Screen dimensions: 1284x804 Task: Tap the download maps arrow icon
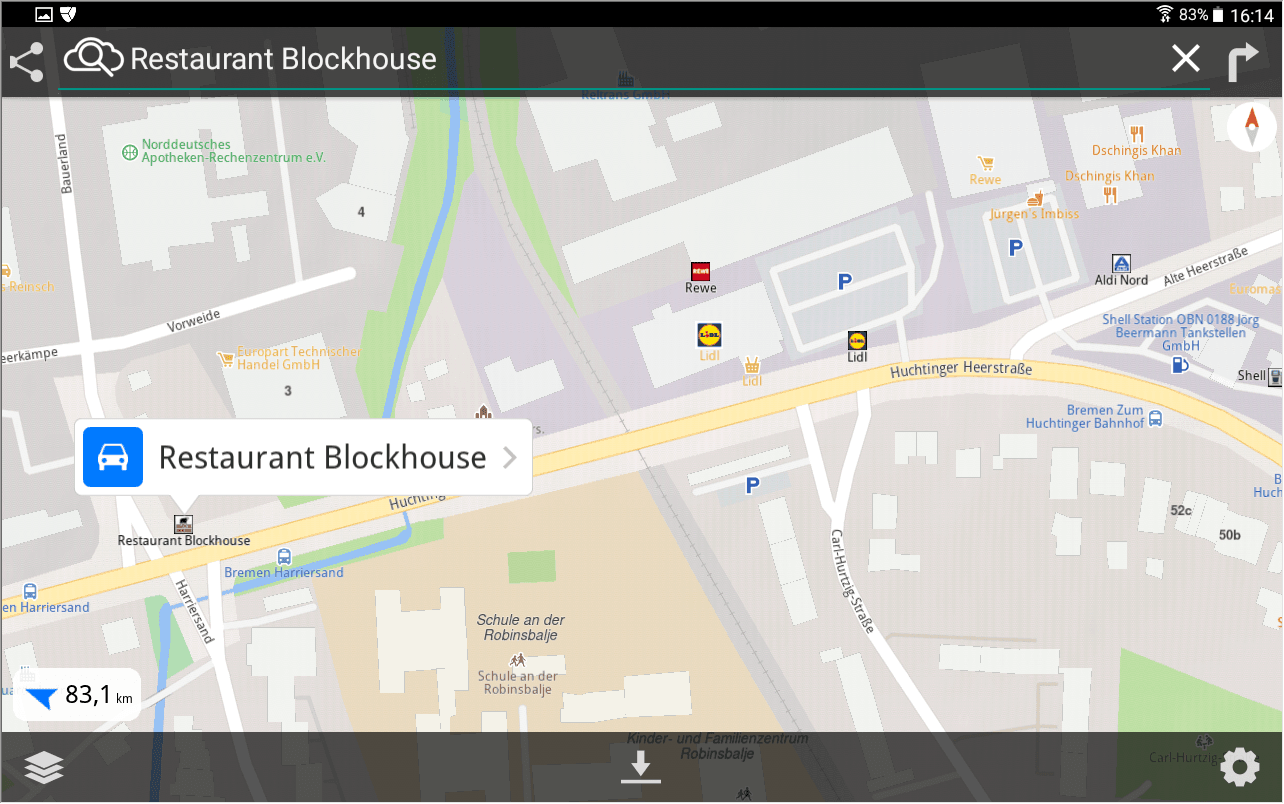(641, 767)
